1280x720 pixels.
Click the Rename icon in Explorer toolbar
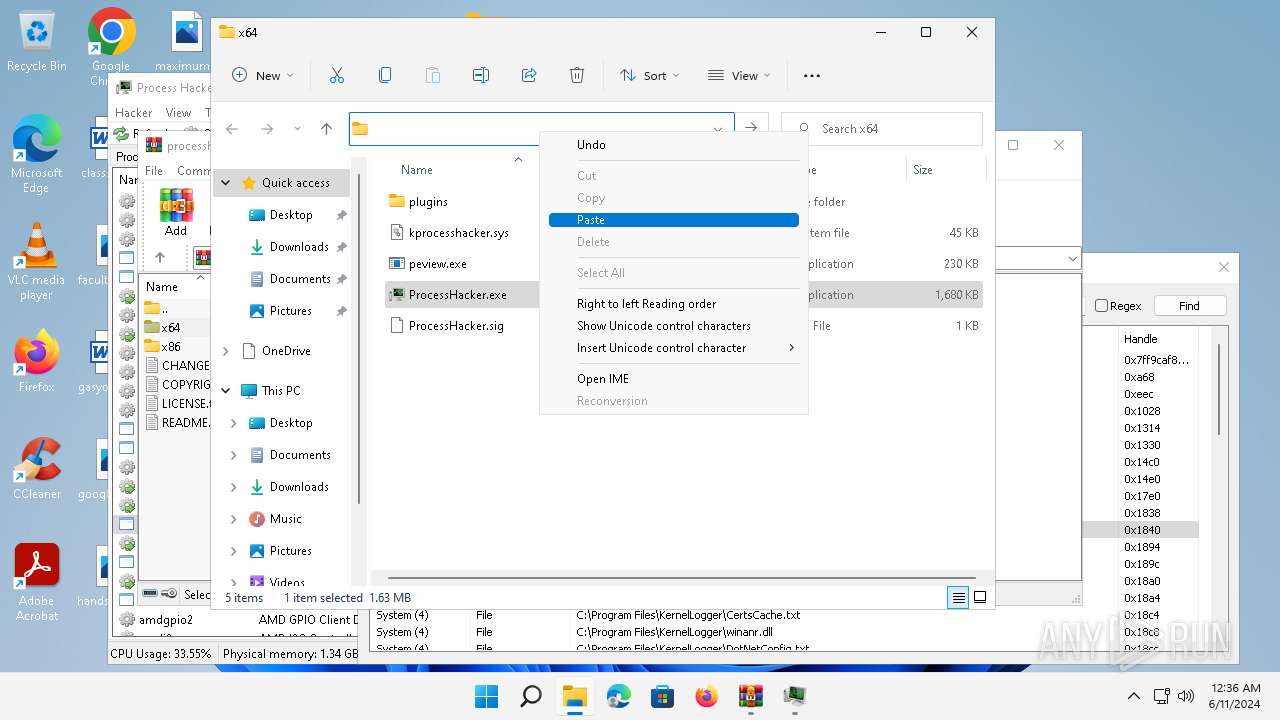pos(481,75)
